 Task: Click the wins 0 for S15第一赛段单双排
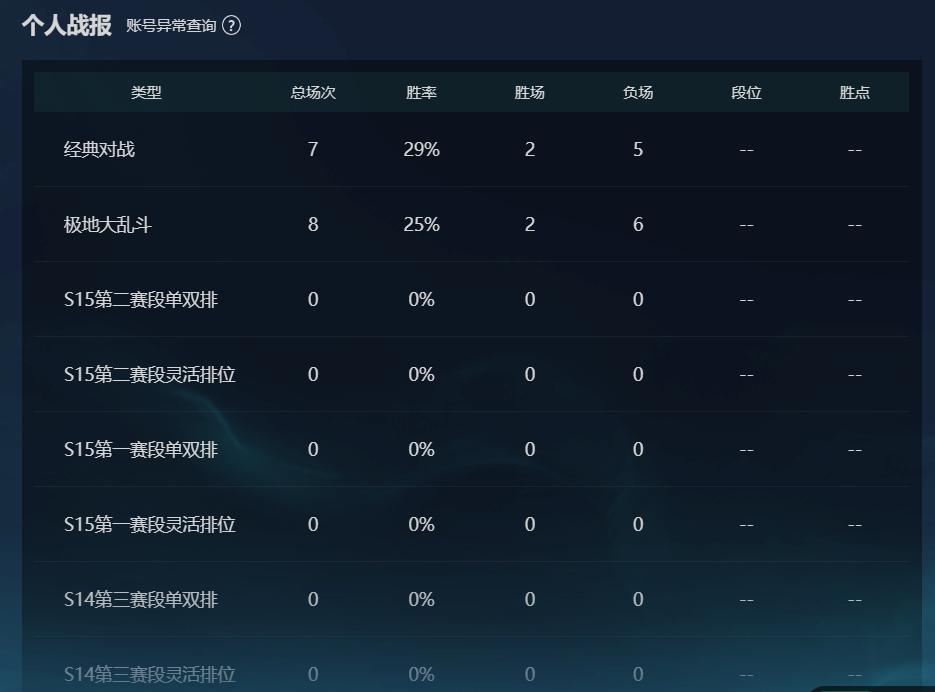[x=530, y=449]
